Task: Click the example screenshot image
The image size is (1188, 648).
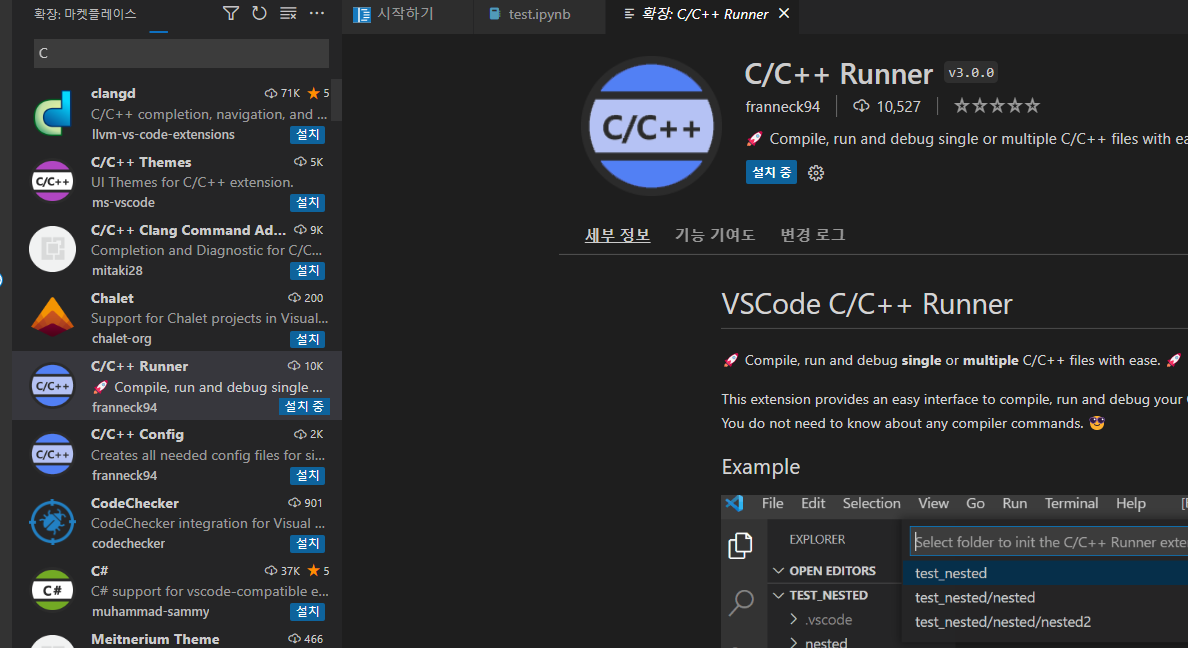Action: [x=955, y=571]
